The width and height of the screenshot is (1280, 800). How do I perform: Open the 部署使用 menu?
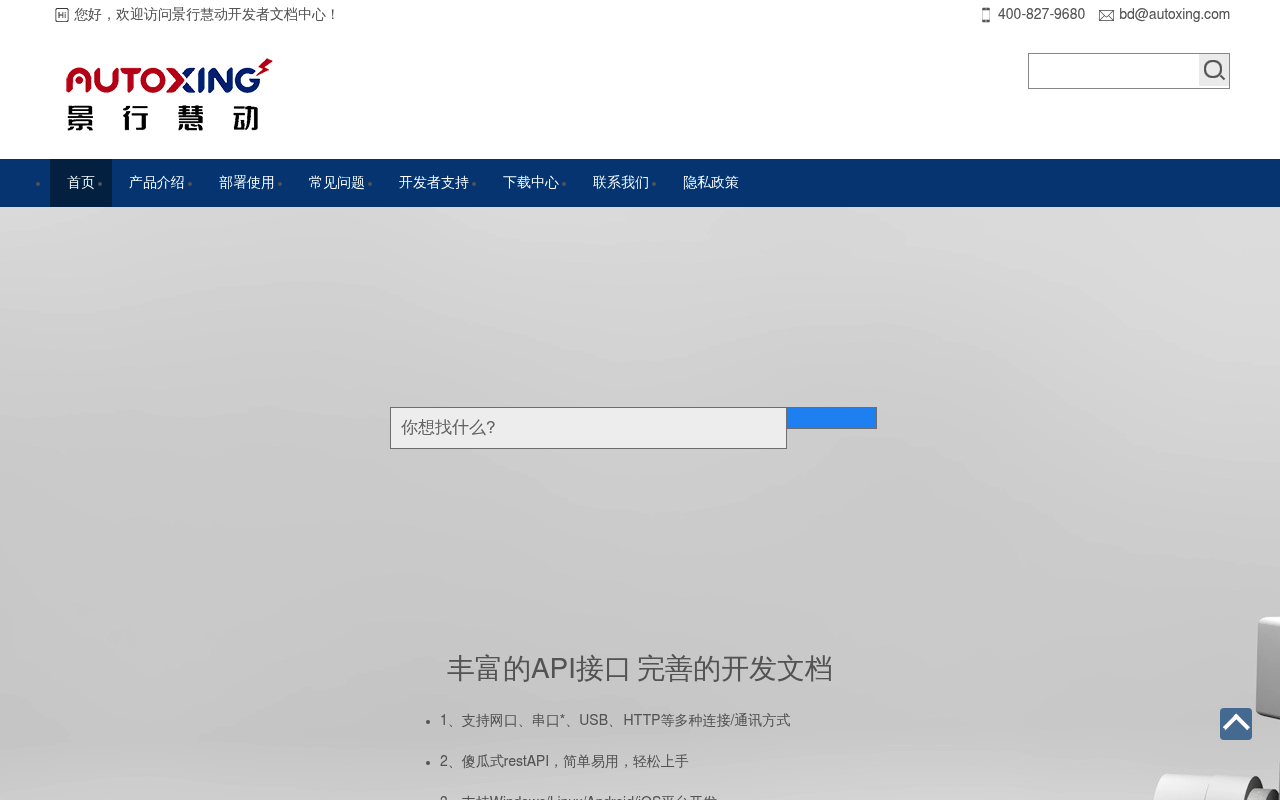pos(247,183)
